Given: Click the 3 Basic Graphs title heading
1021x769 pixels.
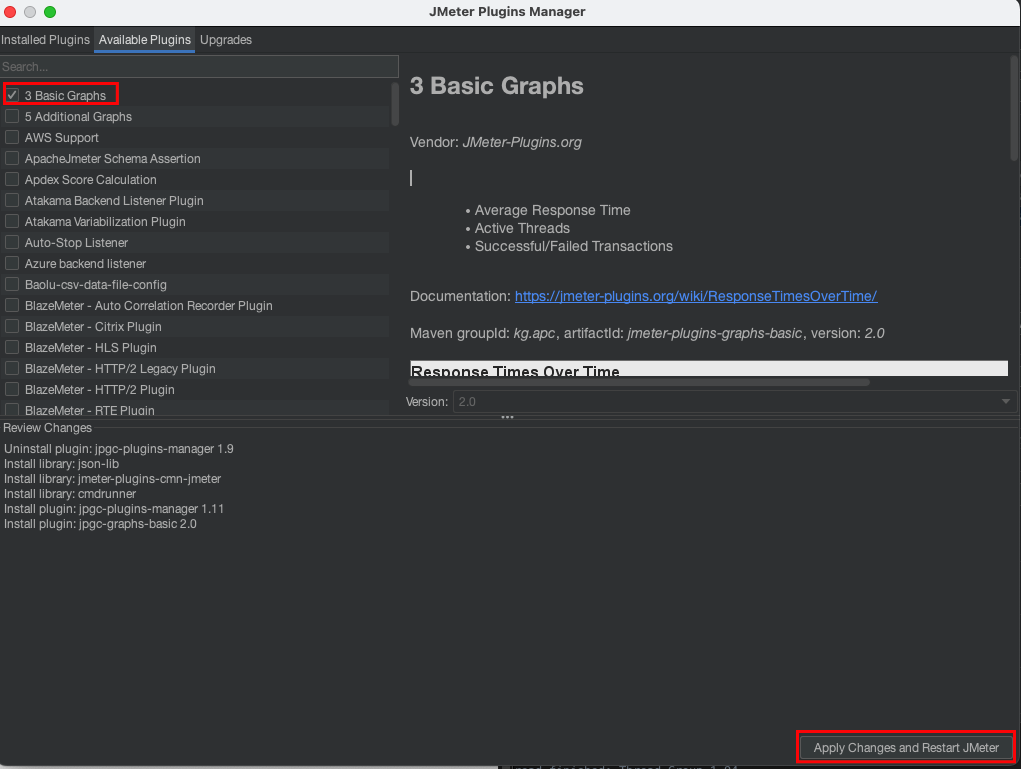Looking at the screenshot, I should click(x=496, y=86).
